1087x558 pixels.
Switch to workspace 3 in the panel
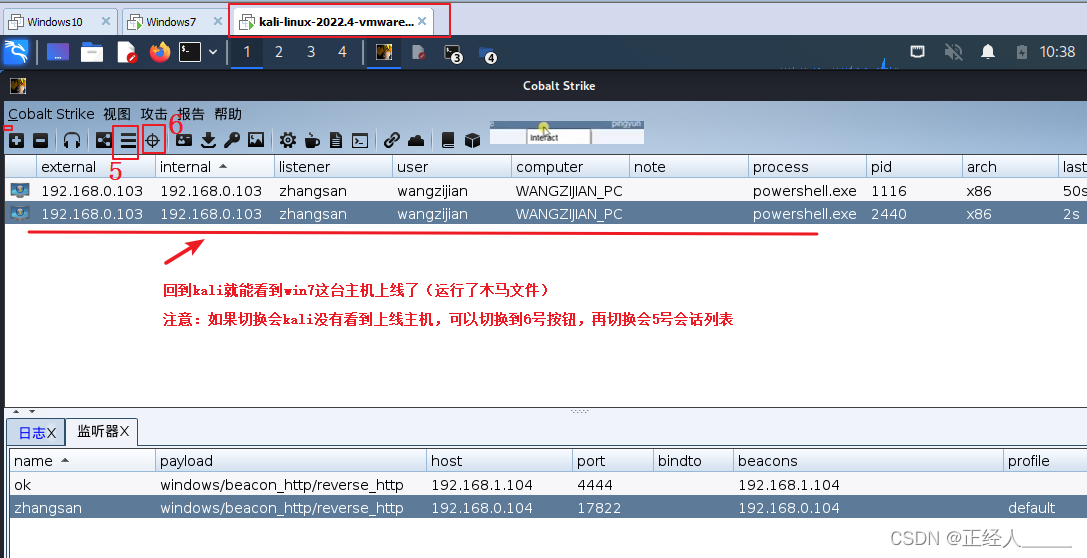(x=311, y=52)
